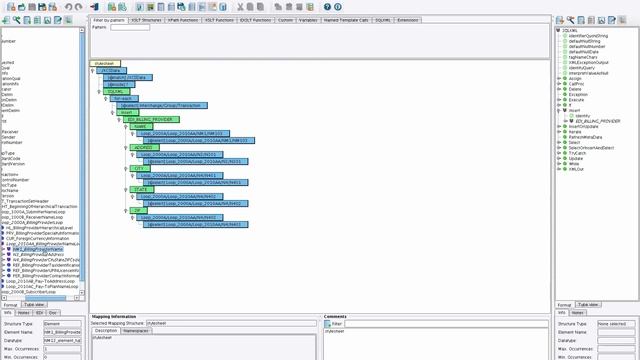This screenshot has height=360, width=640.
Task: Select XMLOut in target SQLXML tree
Action: coord(576,169)
